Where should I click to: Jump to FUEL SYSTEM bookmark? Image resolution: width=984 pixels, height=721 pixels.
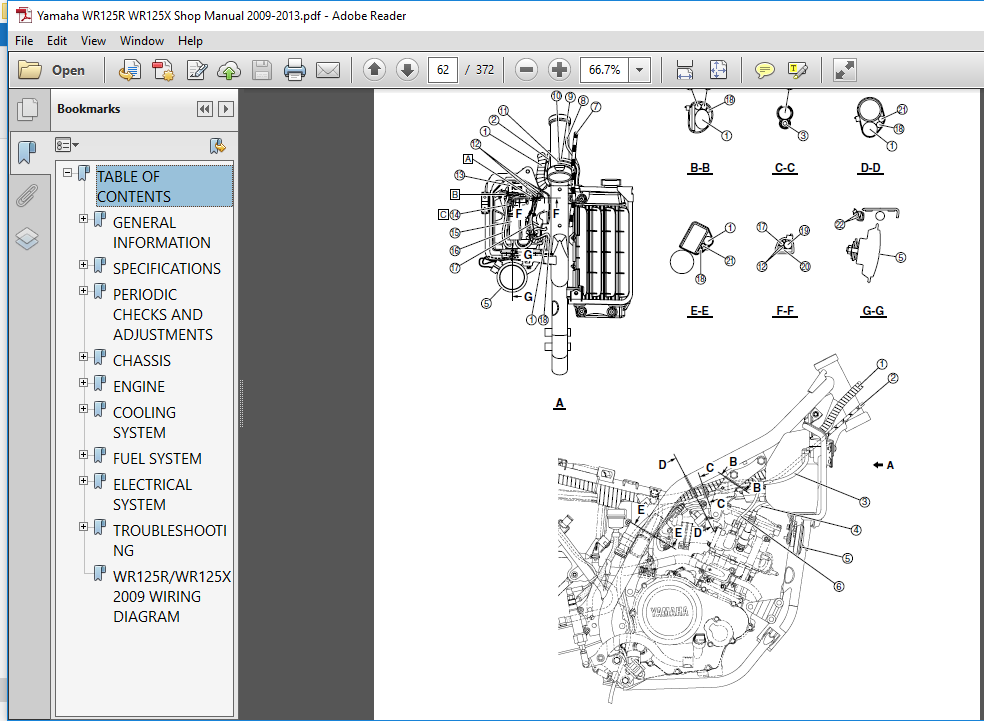[x=157, y=459]
